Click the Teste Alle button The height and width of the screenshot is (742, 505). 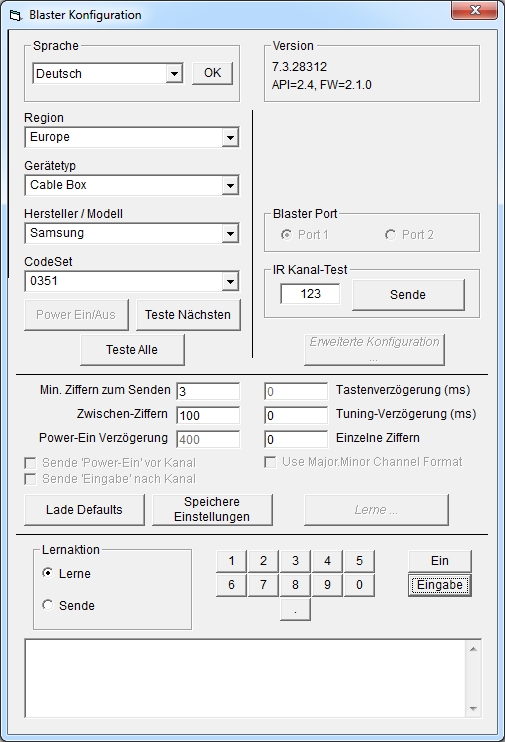pos(132,350)
